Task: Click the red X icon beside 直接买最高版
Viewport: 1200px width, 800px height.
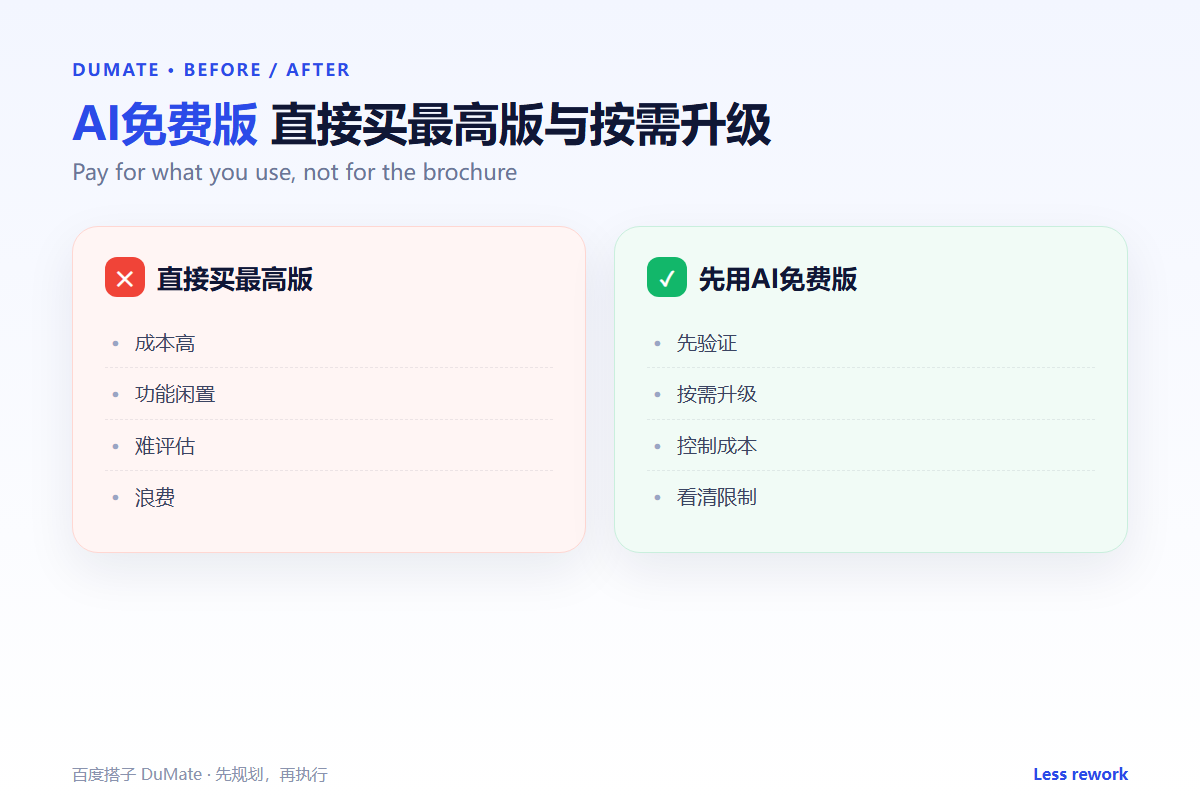Action: pos(125,277)
